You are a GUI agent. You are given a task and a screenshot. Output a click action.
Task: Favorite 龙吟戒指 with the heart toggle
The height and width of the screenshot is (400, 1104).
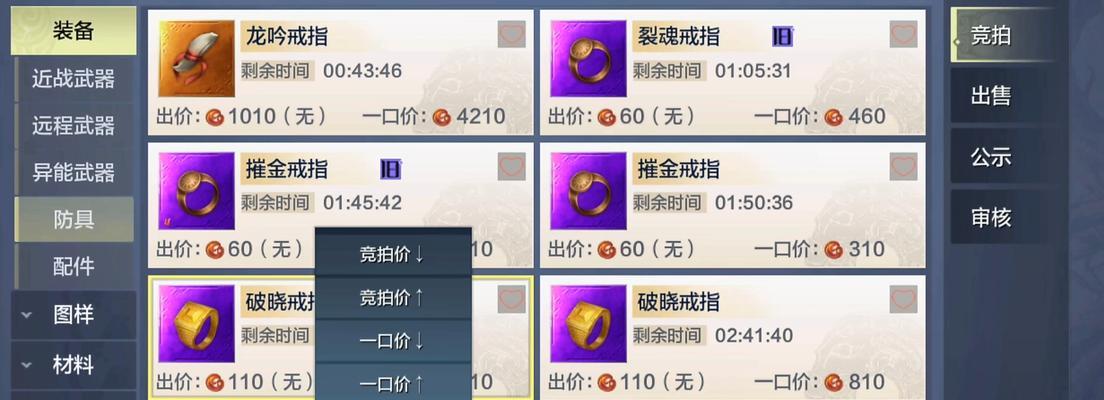[511, 34]
